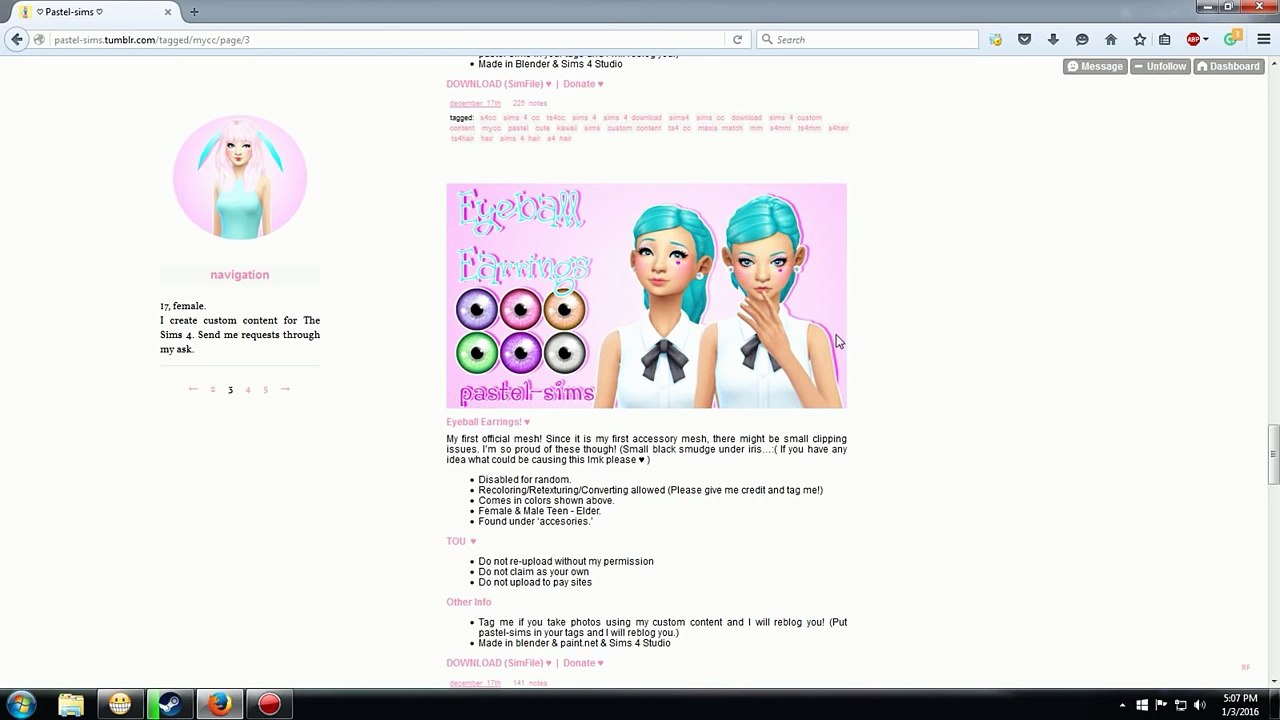The height and width of the screenshot is (720, 1280).
Task: Open a new browser tab
Action: click(x=194, y=12)
